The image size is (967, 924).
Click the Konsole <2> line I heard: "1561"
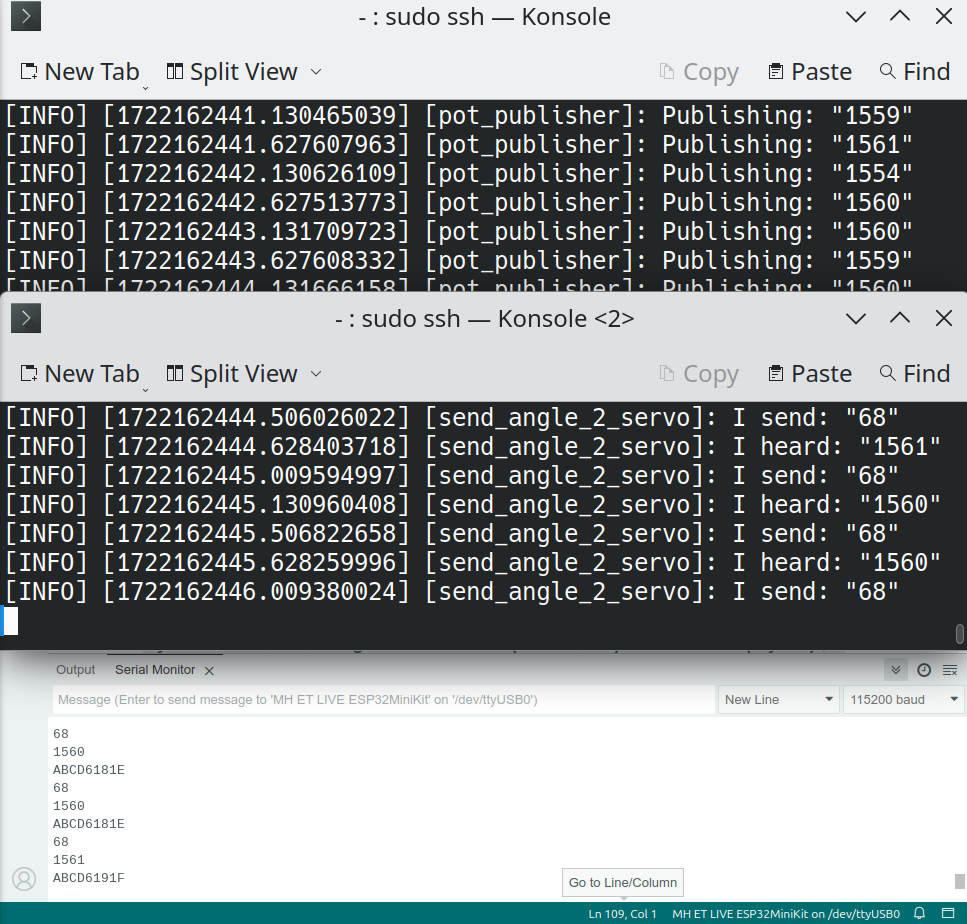[473, 447]
